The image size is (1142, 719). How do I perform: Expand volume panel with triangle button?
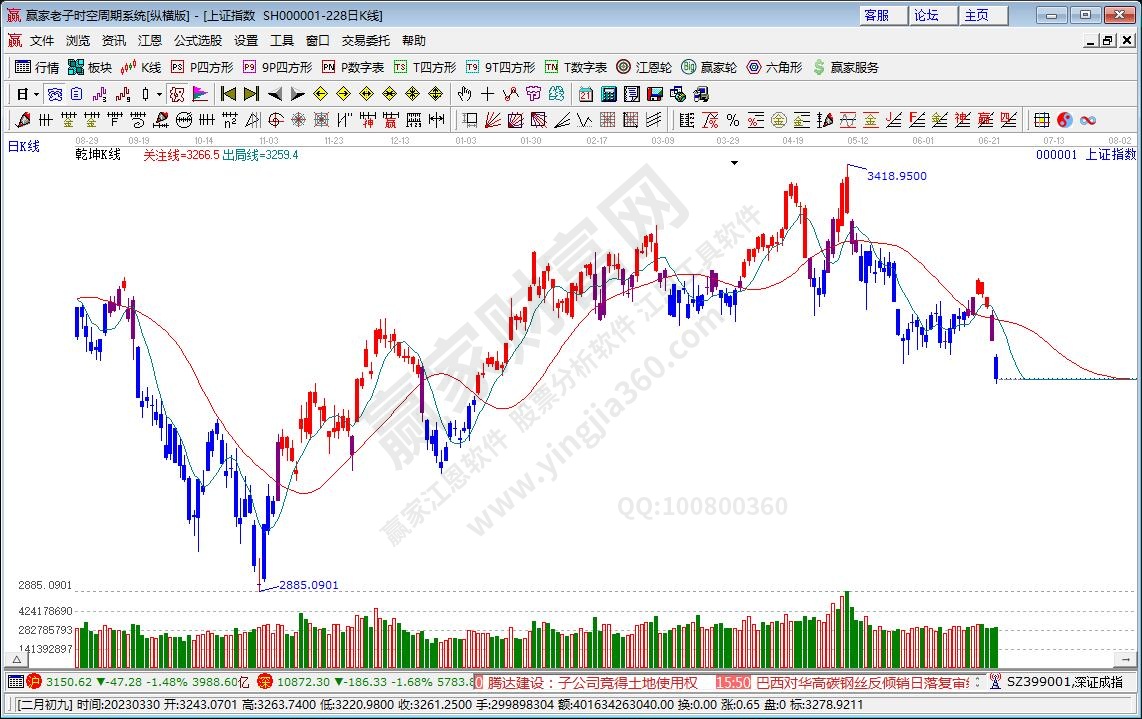pos(16,661)
